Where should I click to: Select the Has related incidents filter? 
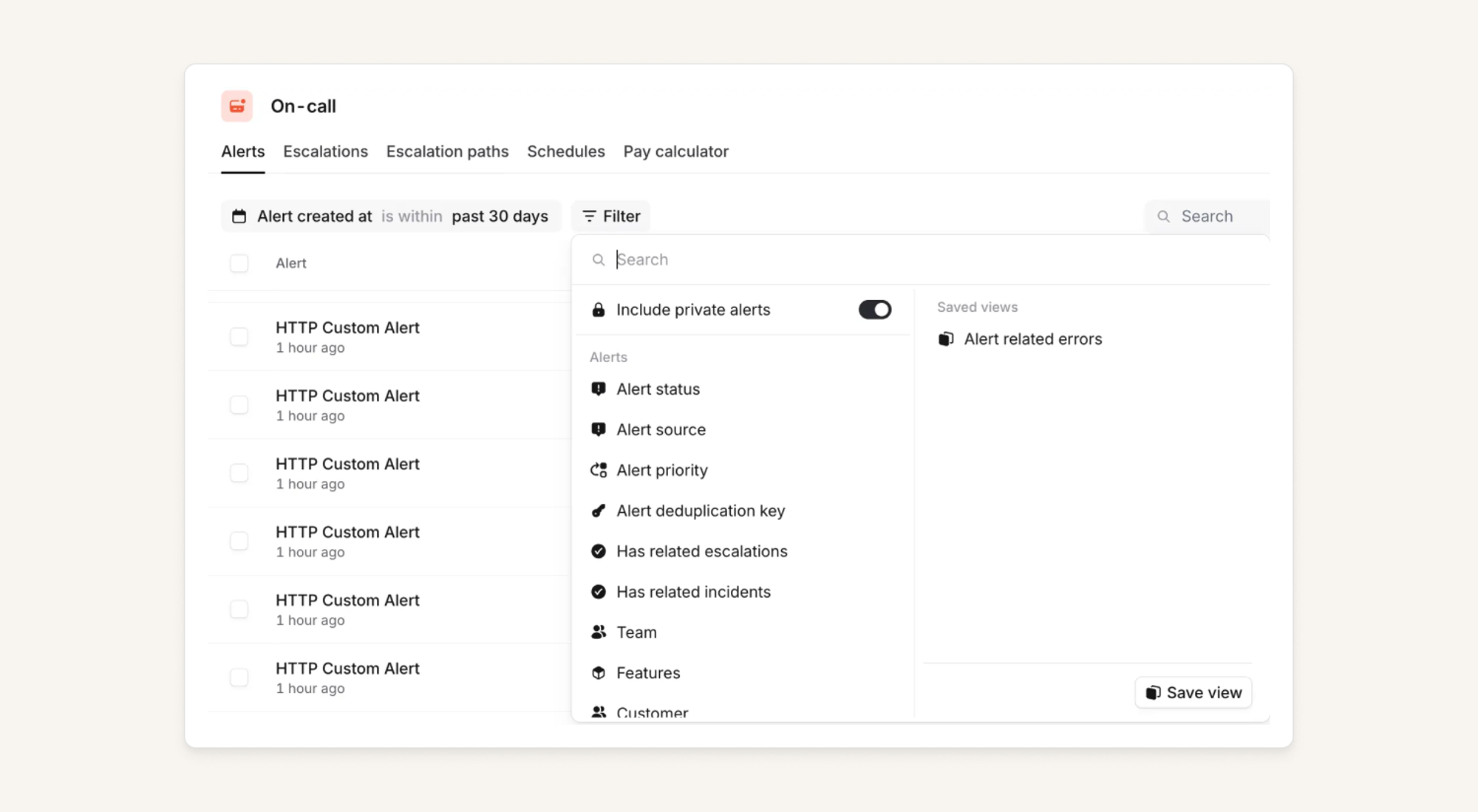(693, 592)
